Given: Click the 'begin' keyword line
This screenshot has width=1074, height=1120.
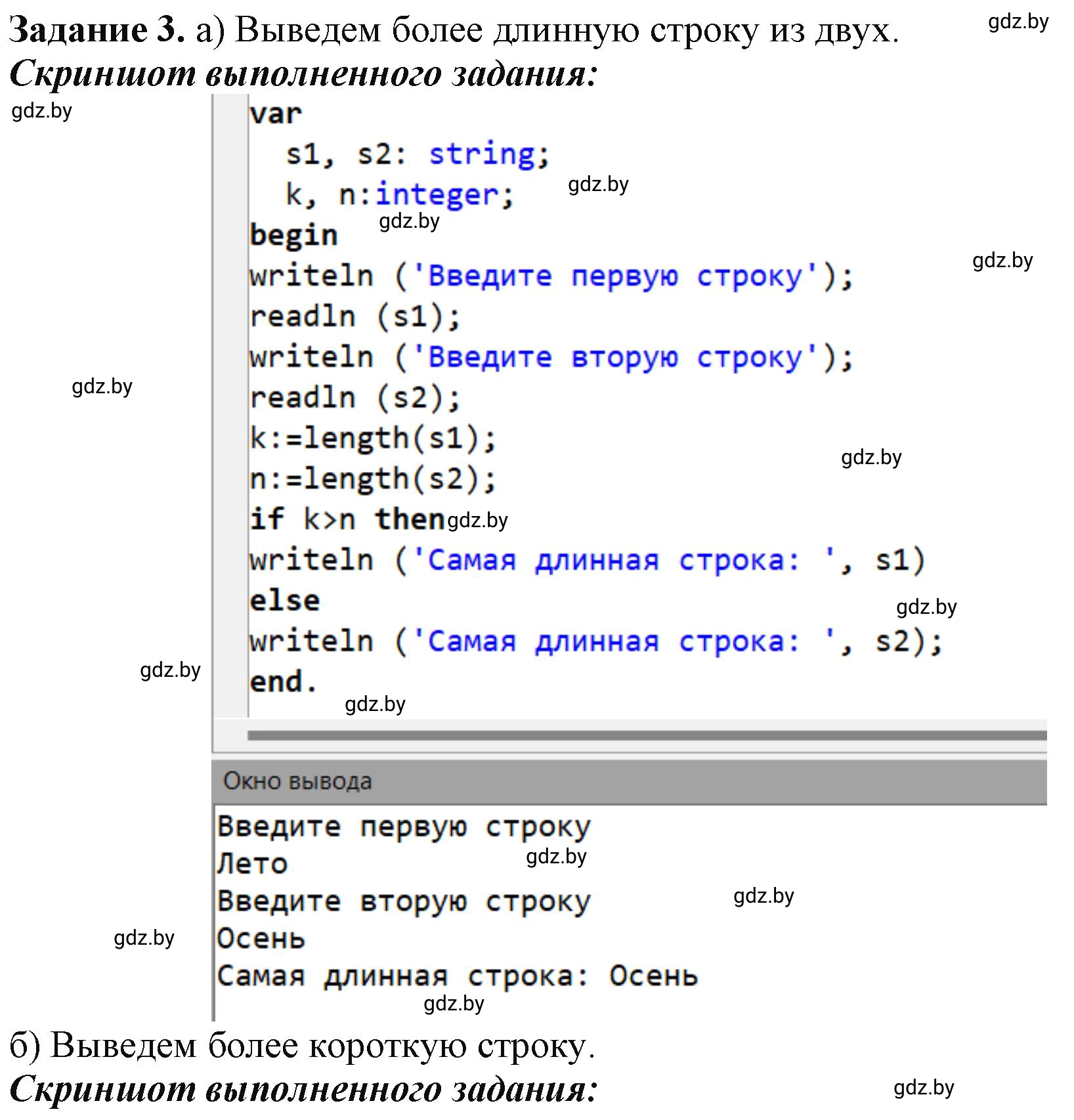Looking at the screenshot, I should click(x=293, y=235).
